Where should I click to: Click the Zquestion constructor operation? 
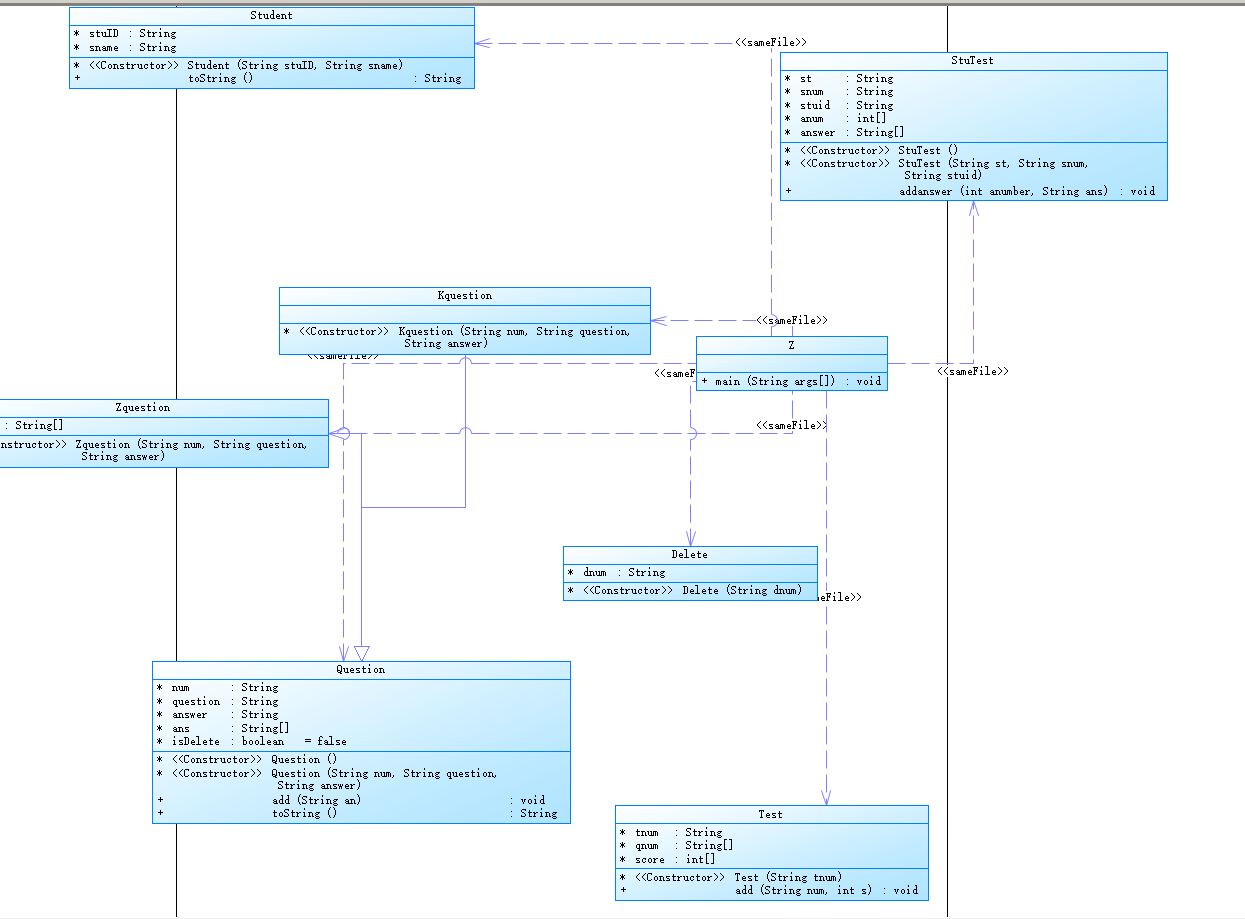pyautogui.click(x=154, y=450)
